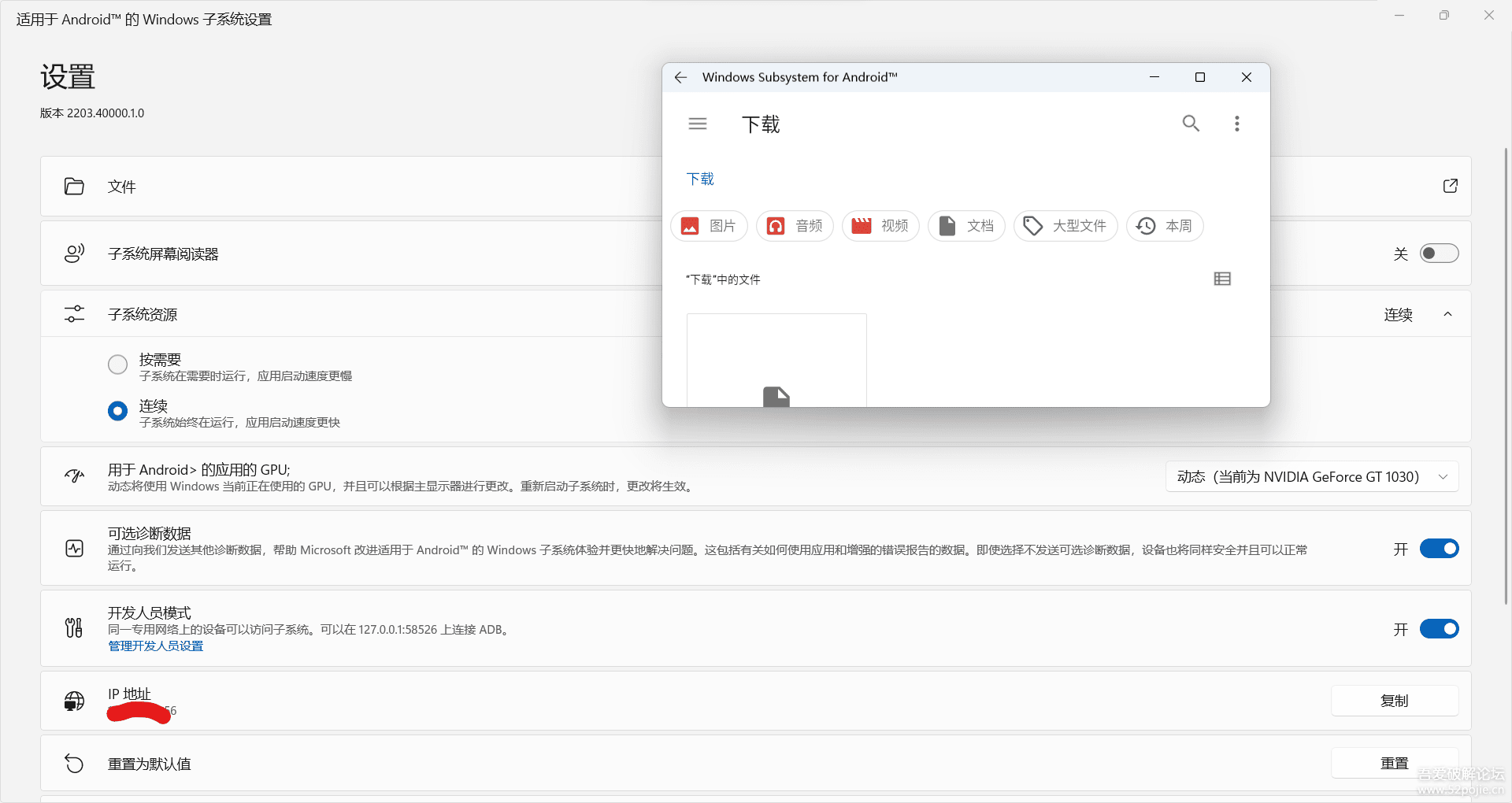The height and width of the screenshot is (803, 1512).
Task: Click the developer tools icon beside 开发人员模式
Action: coord(74,628)
